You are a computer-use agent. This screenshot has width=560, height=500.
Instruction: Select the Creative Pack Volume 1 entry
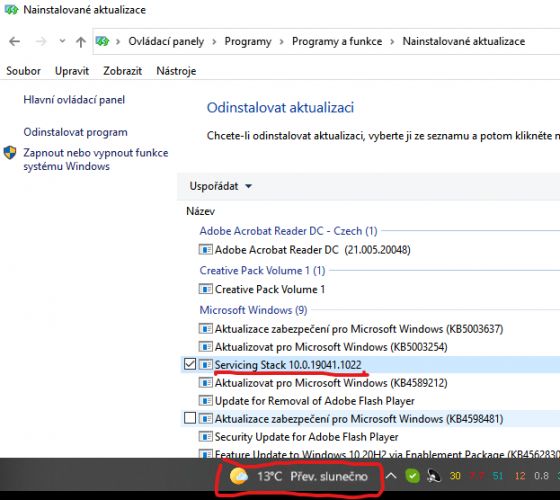coord(270,289)
